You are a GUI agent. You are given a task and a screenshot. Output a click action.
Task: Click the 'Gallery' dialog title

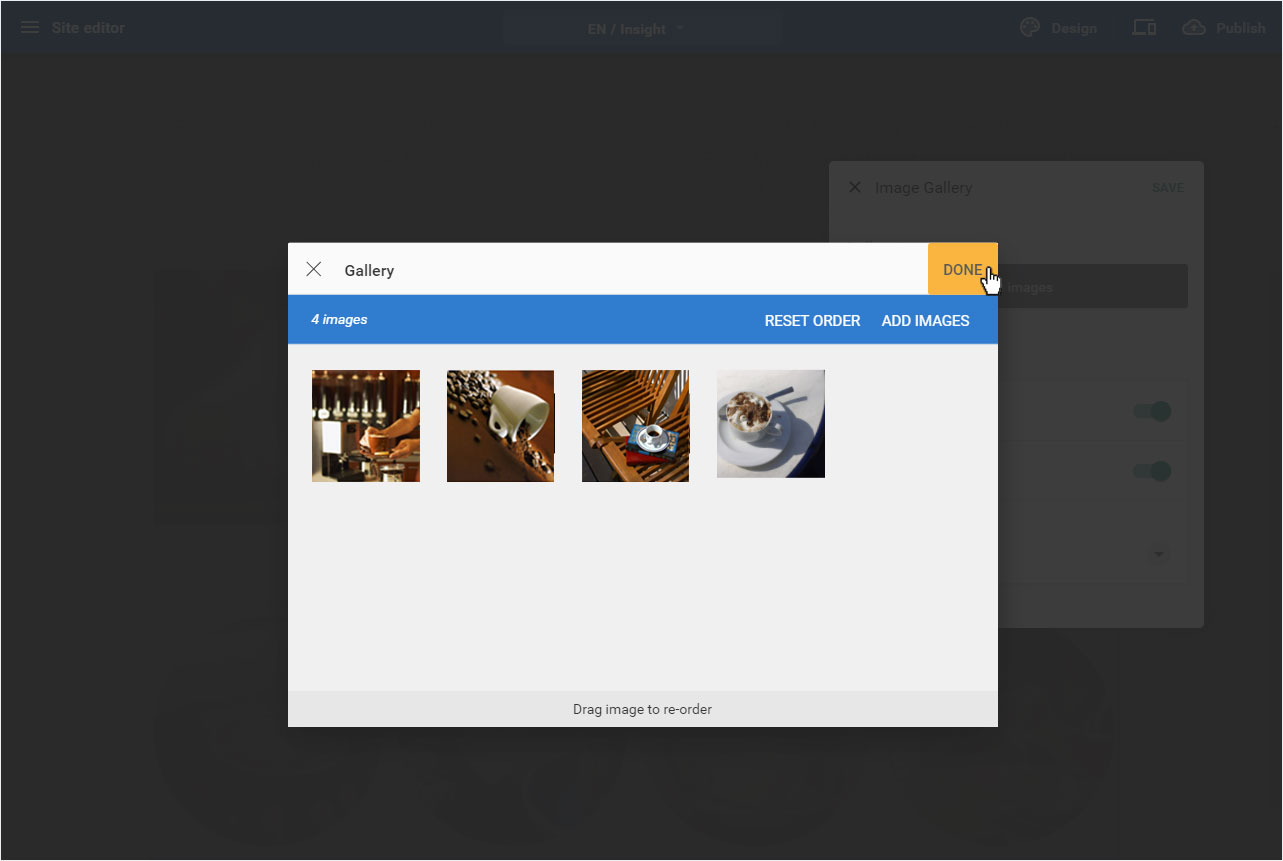click(x=369, y=270)
